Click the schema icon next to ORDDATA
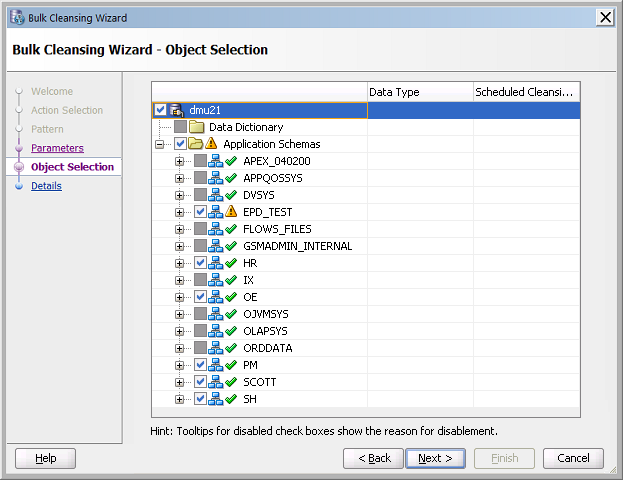This screenshot has width=623, height=480. pyautogui.click(x=215, y=348)
